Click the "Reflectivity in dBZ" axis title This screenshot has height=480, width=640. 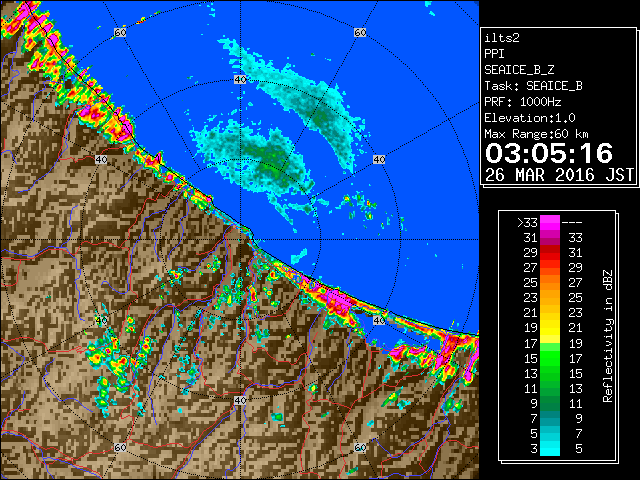click(x=608, y=336)
